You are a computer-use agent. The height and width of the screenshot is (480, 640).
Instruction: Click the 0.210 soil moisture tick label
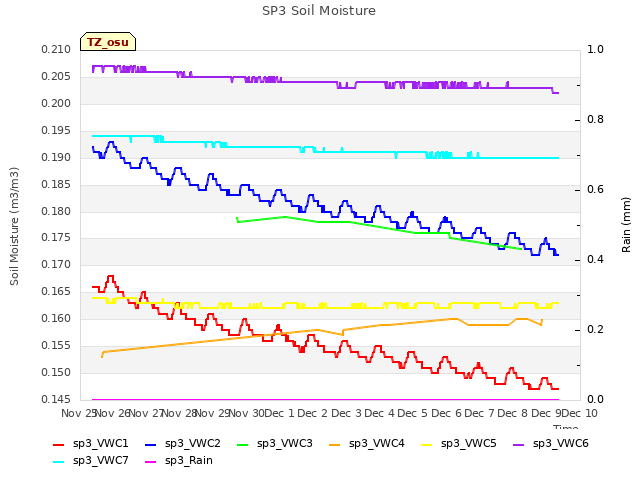tap(56, 50)
